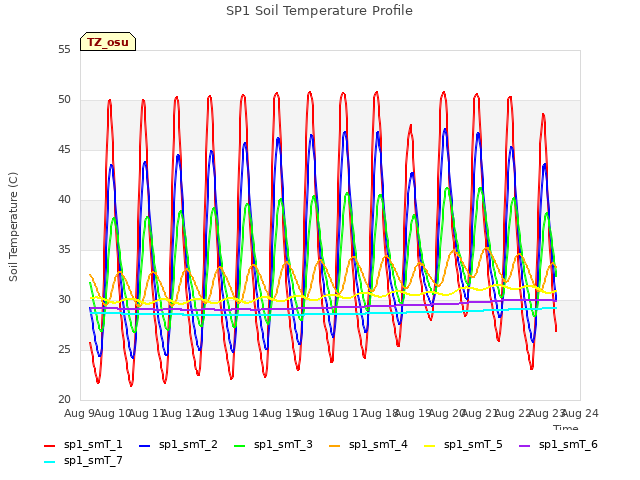The height and width of the screenshot is (480, 640).
Task: Click the Soil Temperature (C) axis label
Action: tap(13, 227)
